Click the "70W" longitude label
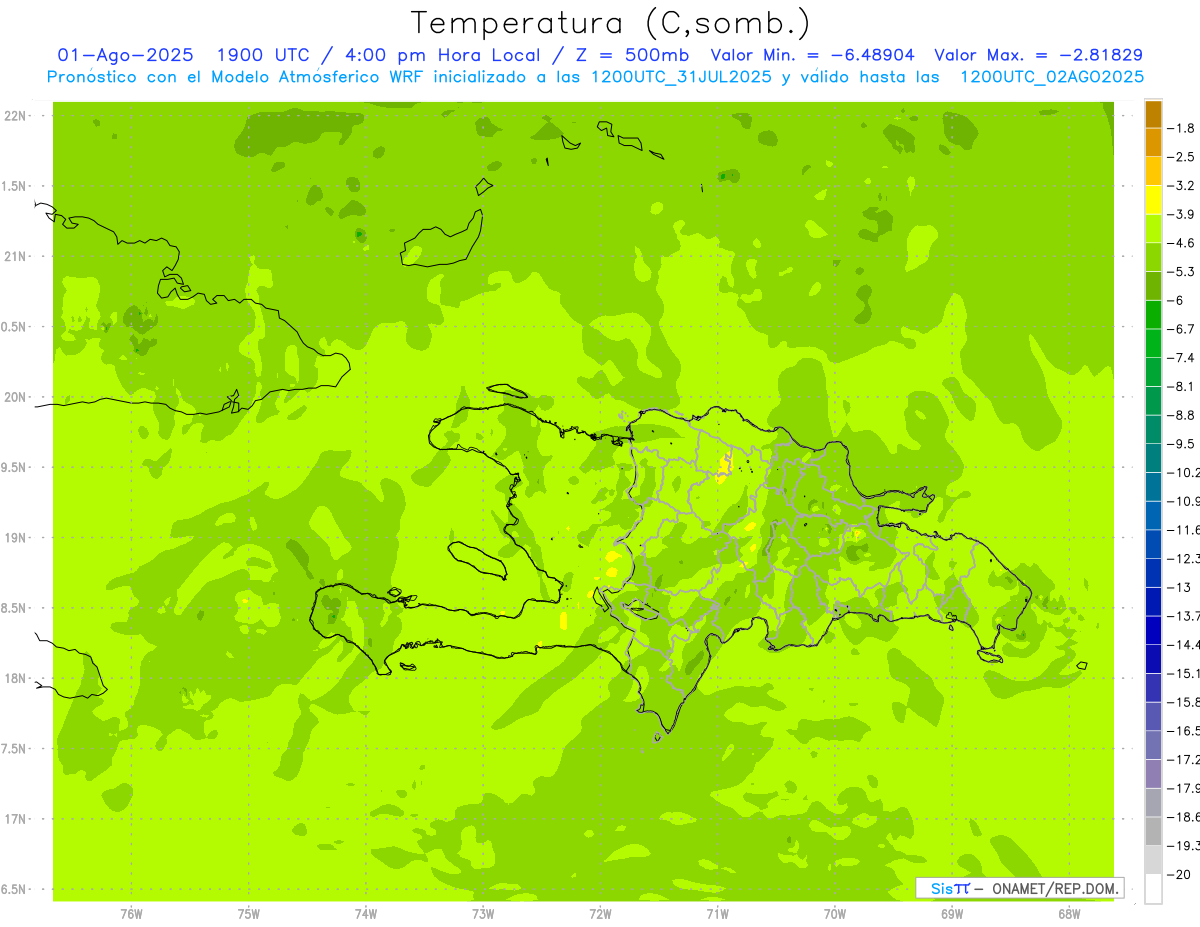Screen dimensions: 1200x927 coord(835,914)
